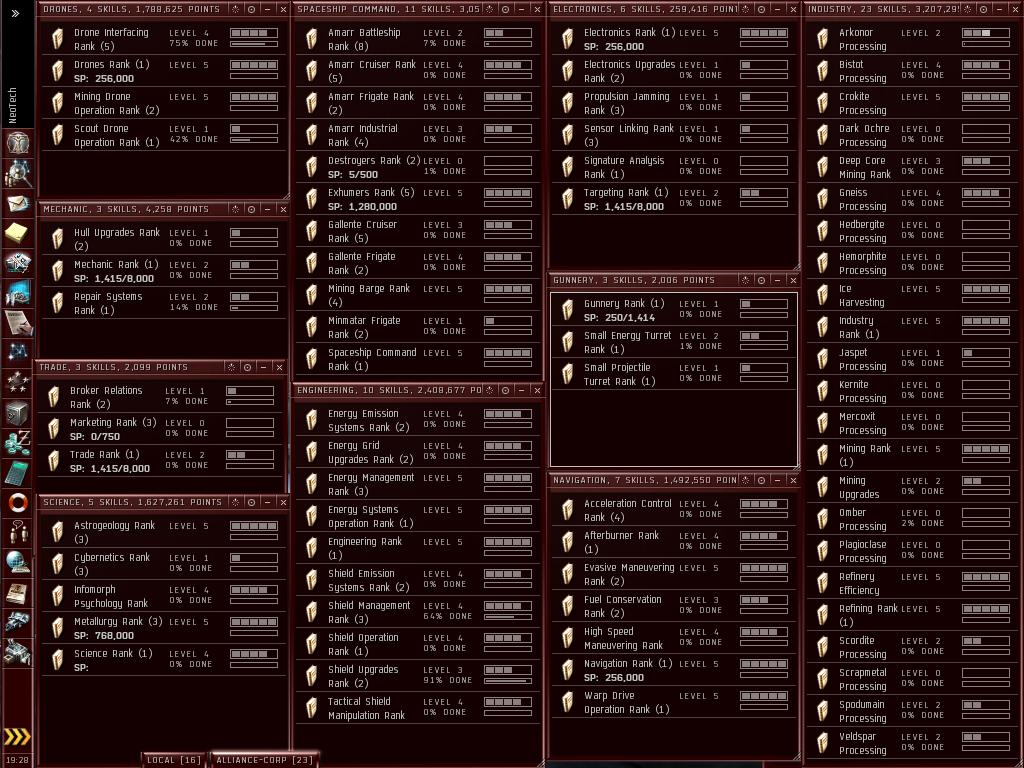Open the star menu icon of the Engineering window

[x=490, y=390]
